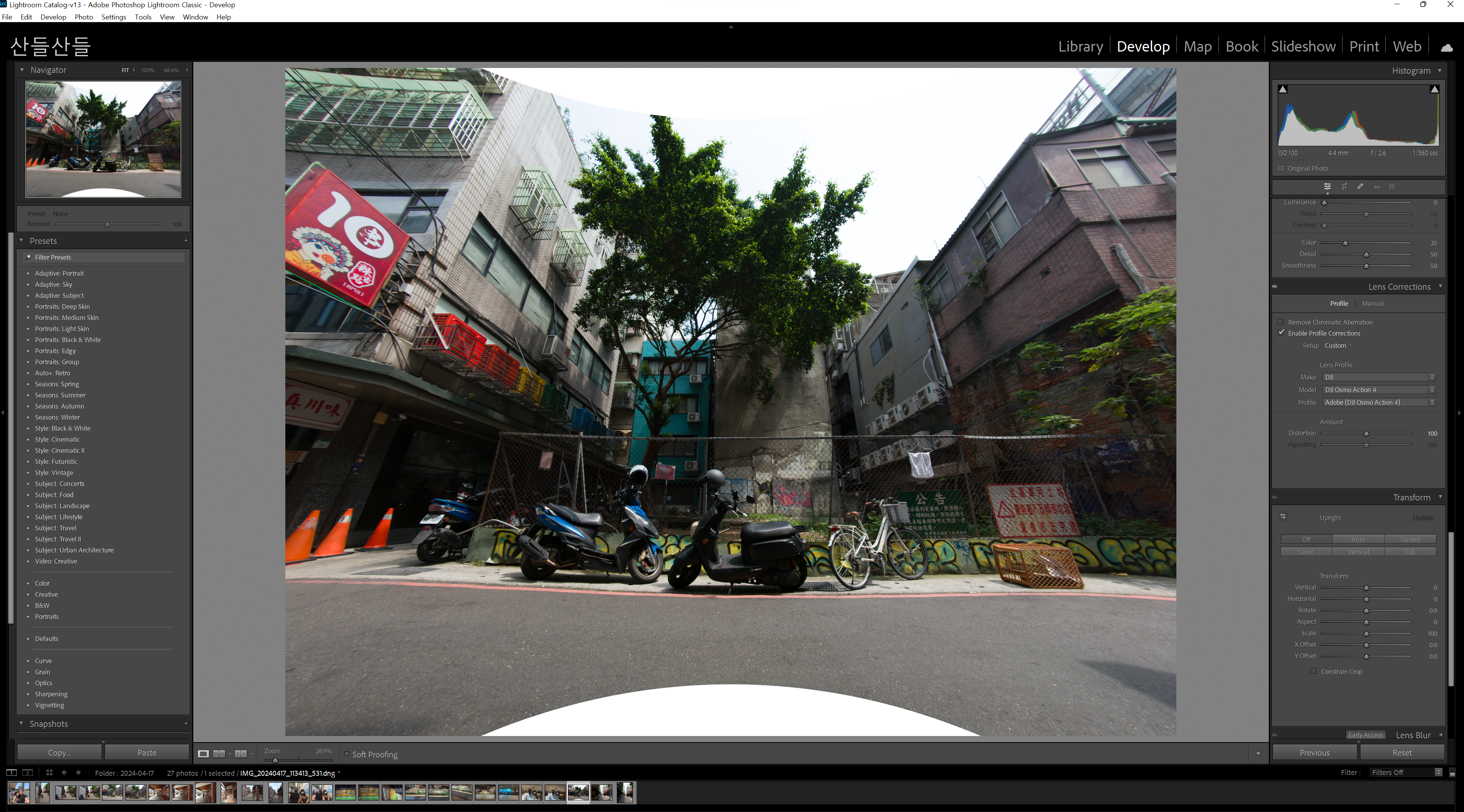Viewport: 1464px width, 812px height.
Task: Click the Distortion amount slider handle
Action: click(x=1366, y=434)
